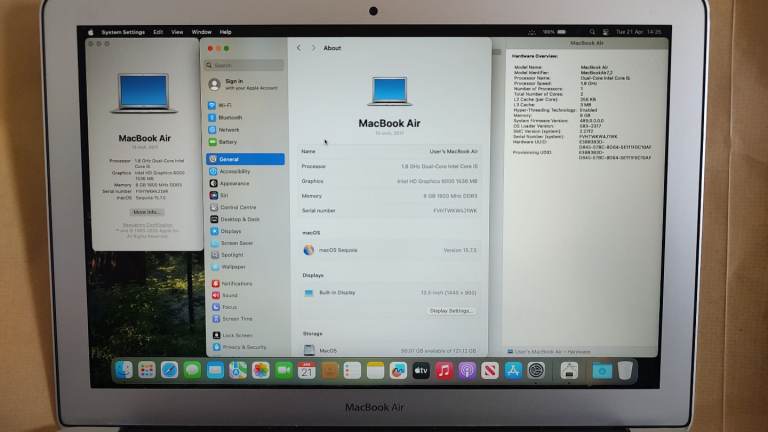Go back with the left chevron
Image resolution: width=768 pixels, height=432 pixels.
299,48
